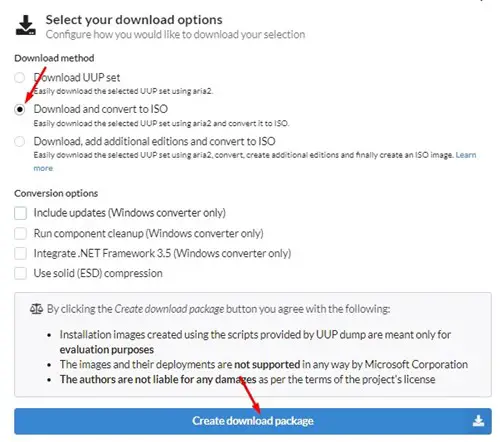Choose the Download and convert to ISO radio option
The width and height of the screenshot is (500, 442).
(x=20, y=109)
